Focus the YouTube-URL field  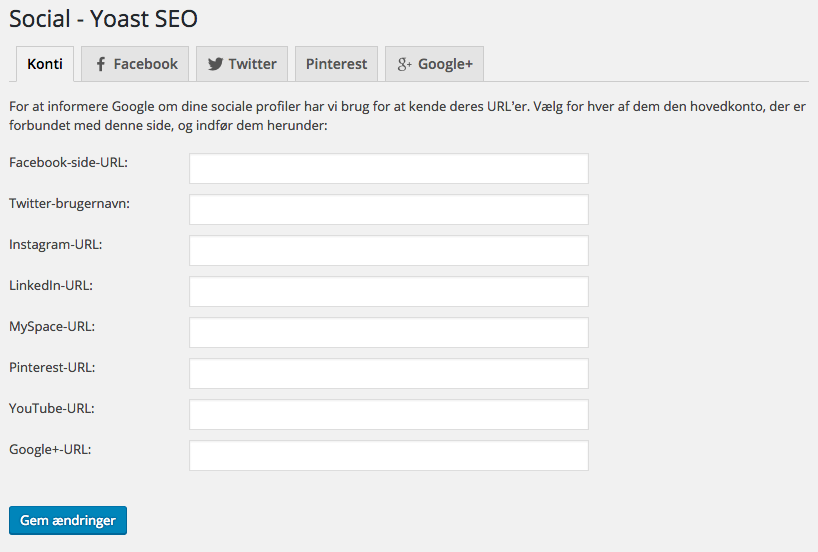(389, 414)
